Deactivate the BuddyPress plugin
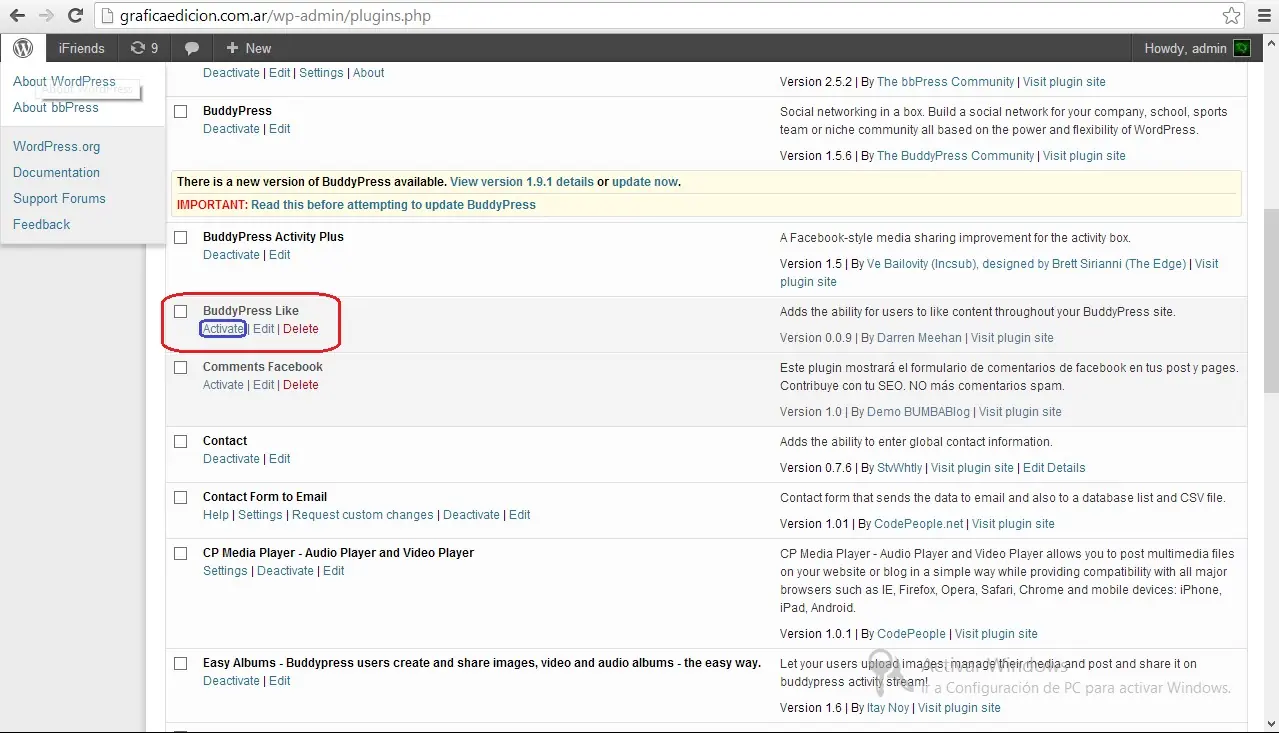The height and width of the screenshot is (733, 1279). point(231,129)
